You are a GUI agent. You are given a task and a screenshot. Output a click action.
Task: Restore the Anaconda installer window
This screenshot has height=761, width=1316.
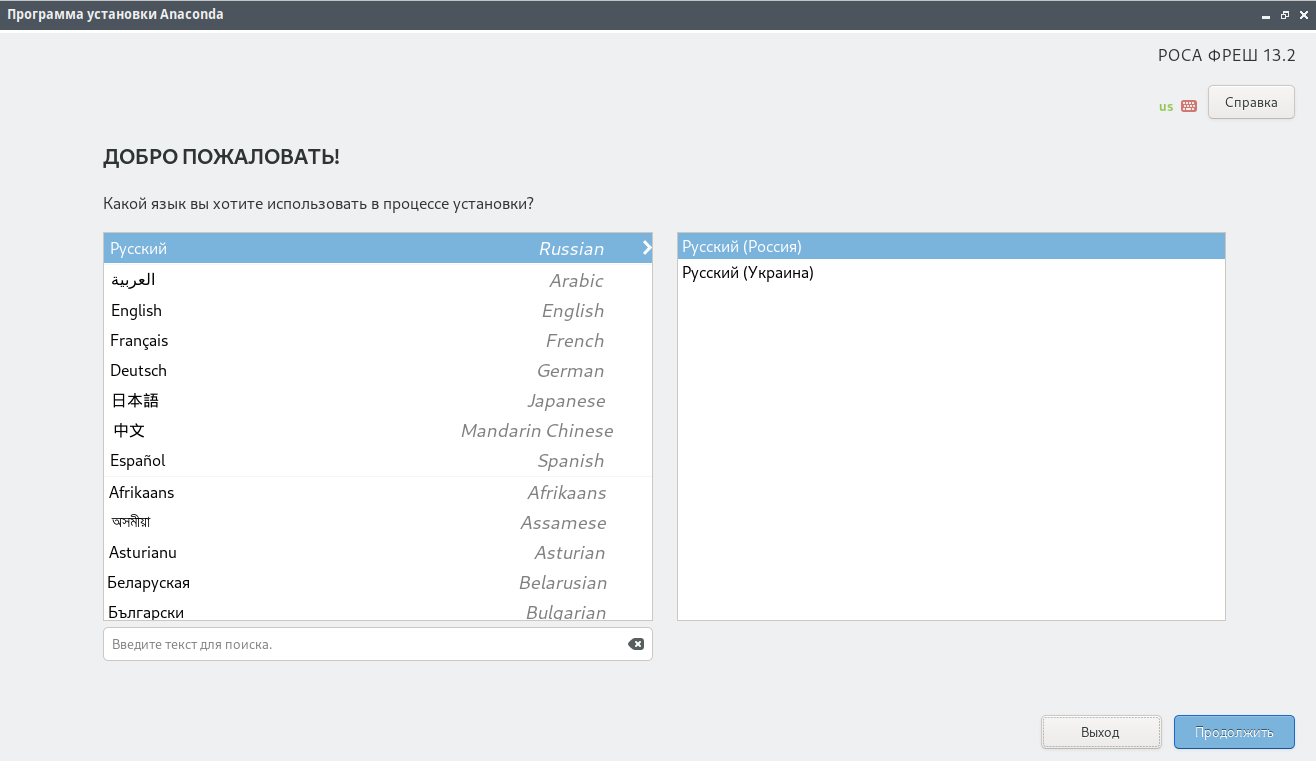click(x=1284, y=15)
